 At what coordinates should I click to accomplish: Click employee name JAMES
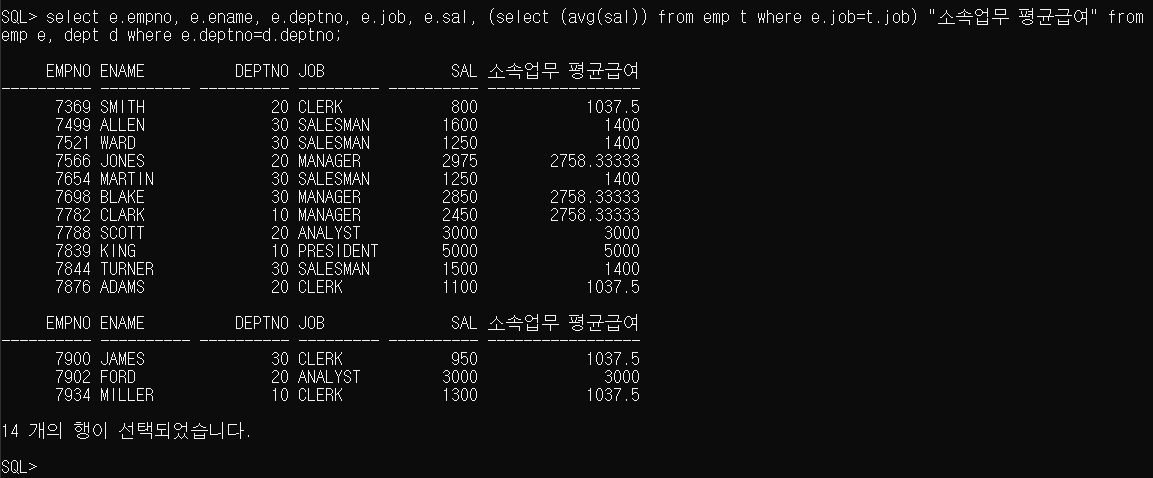click(122, 360)
